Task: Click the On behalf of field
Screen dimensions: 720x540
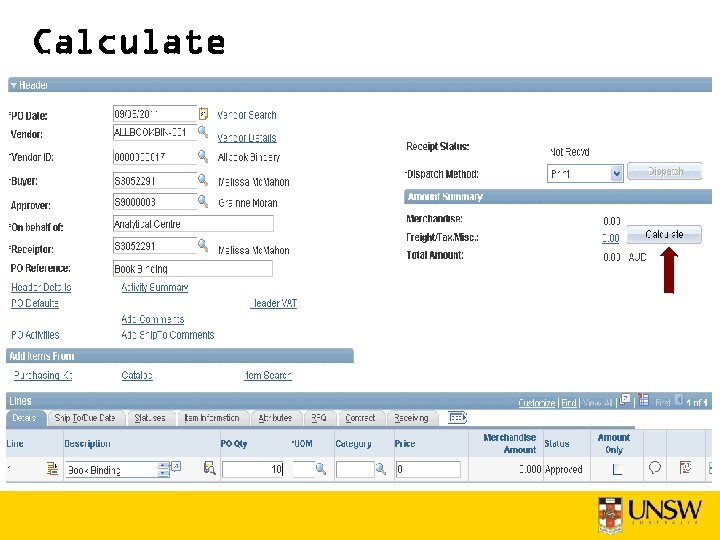Action: [193, 224]
